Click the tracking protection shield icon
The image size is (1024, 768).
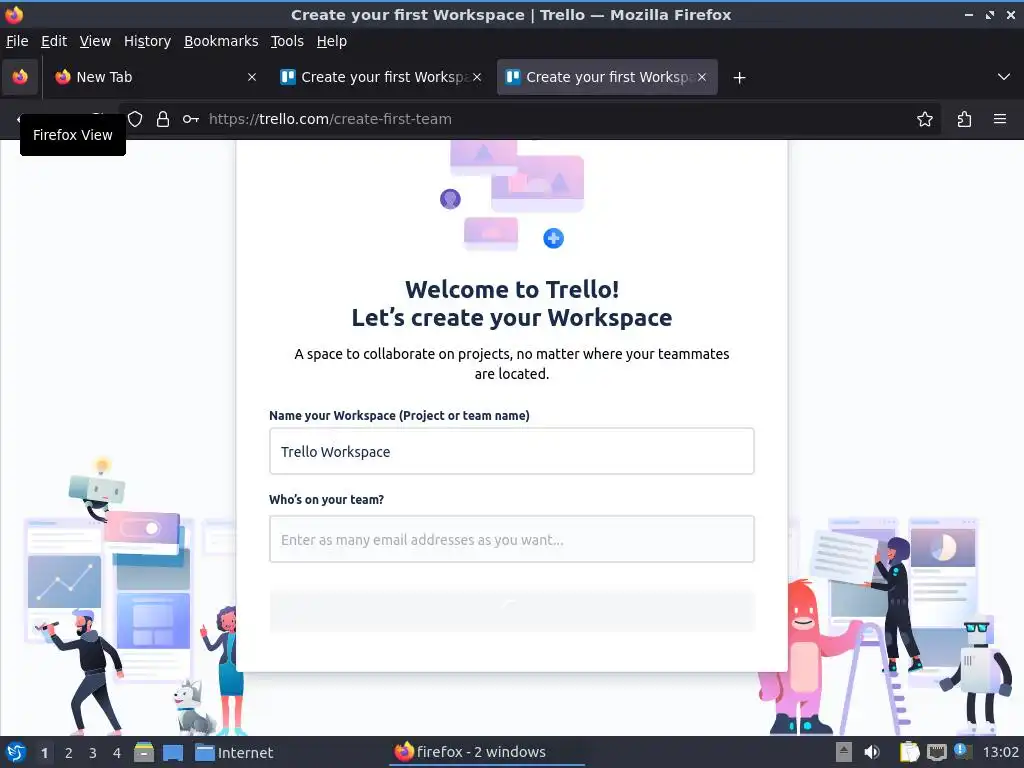(x=135, y=119)
